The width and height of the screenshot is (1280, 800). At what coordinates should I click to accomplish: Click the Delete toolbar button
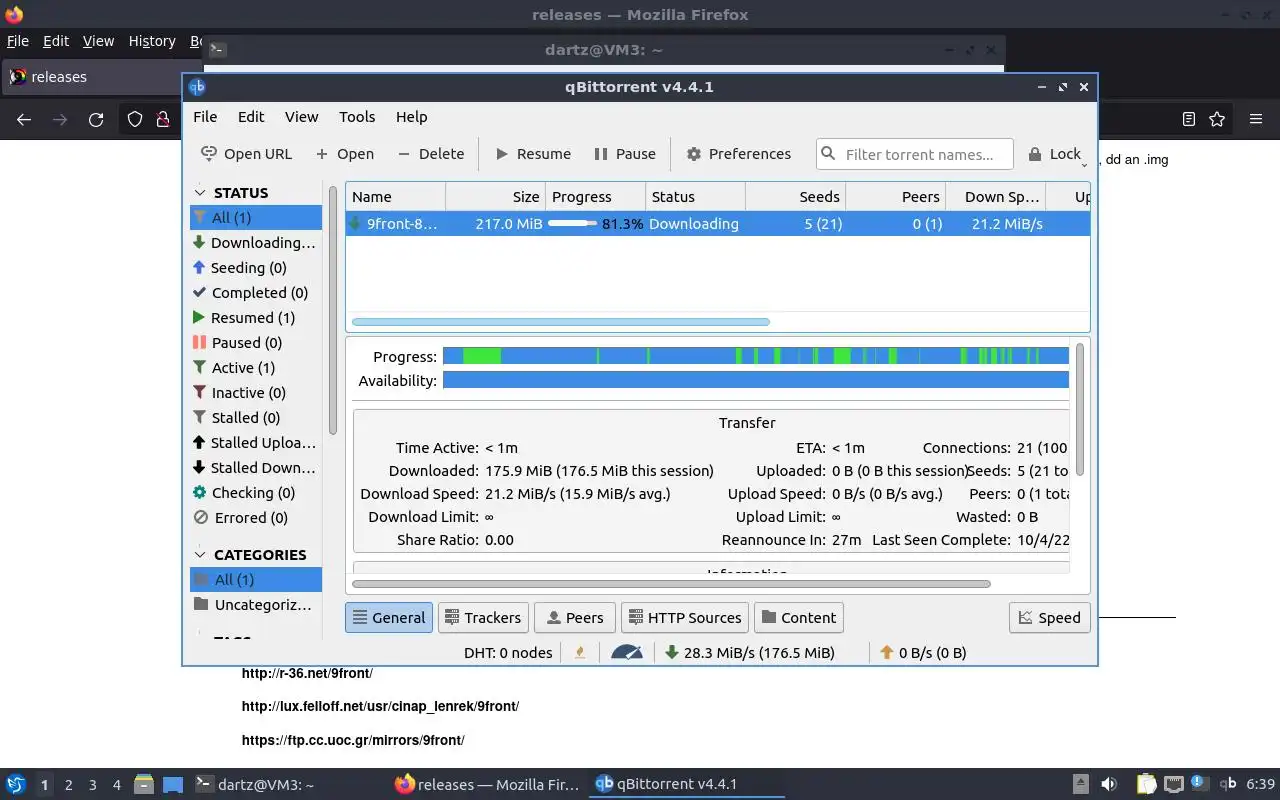(431, 154)
